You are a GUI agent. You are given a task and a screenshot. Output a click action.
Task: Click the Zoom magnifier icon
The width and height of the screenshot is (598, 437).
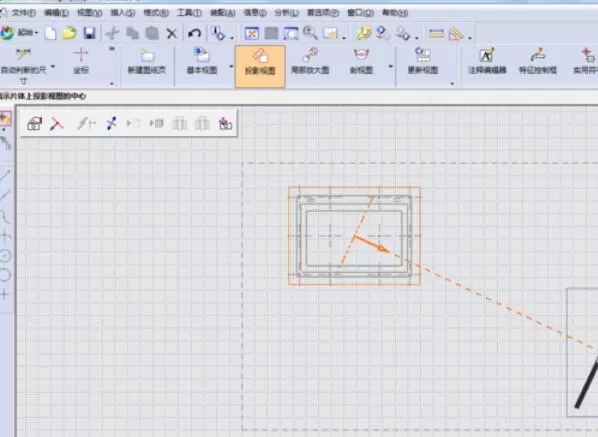[310, 33]
